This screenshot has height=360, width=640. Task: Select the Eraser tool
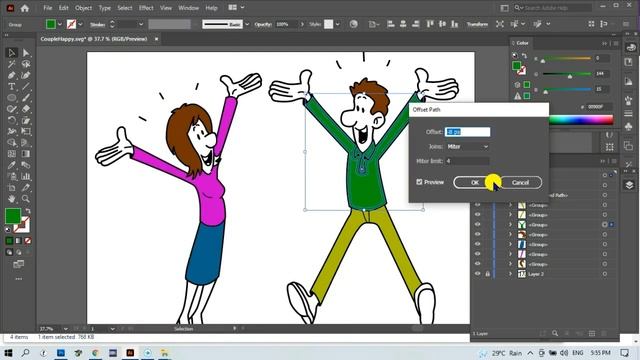point(26,109)
